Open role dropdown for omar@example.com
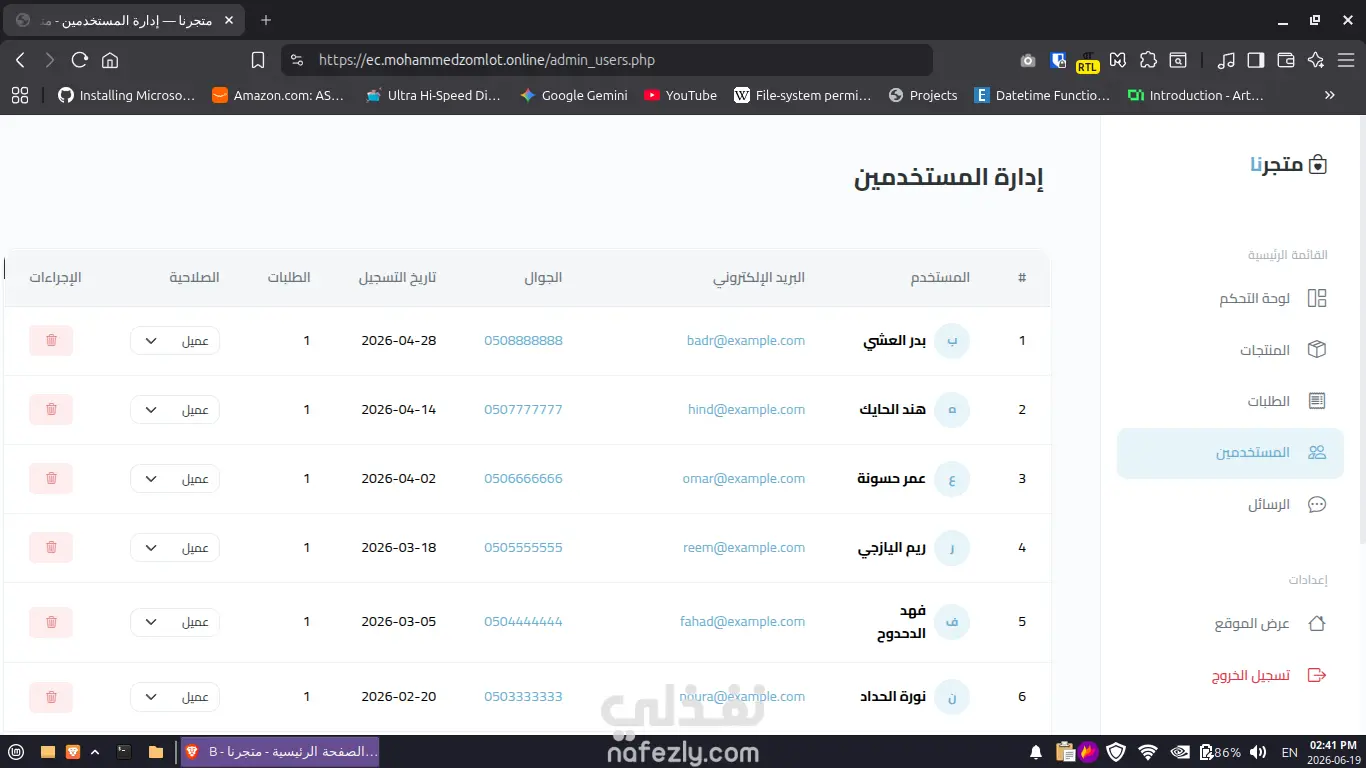 point(175,479)
